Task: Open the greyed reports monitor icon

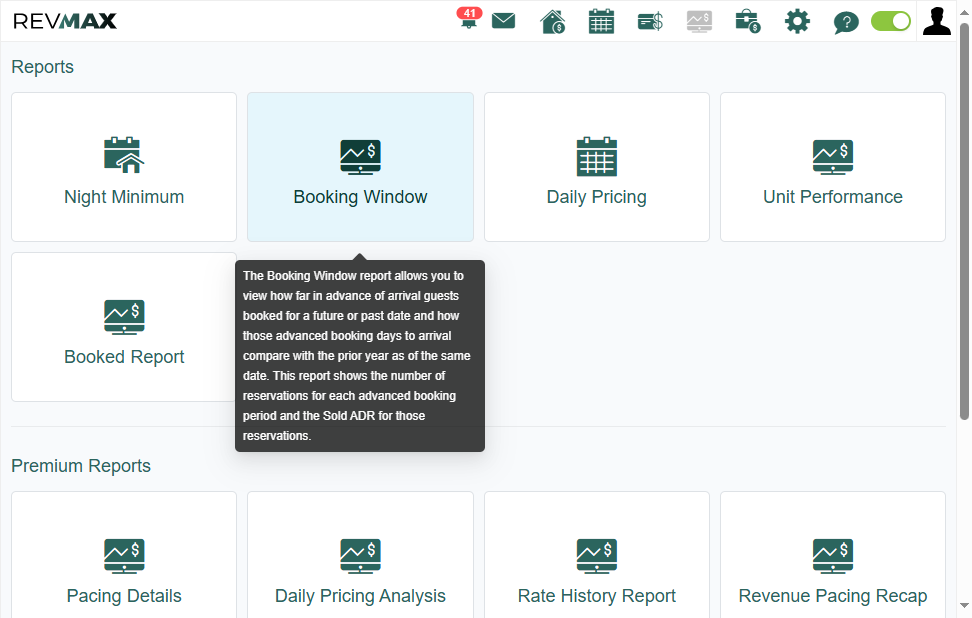Action: pos(699,22)
